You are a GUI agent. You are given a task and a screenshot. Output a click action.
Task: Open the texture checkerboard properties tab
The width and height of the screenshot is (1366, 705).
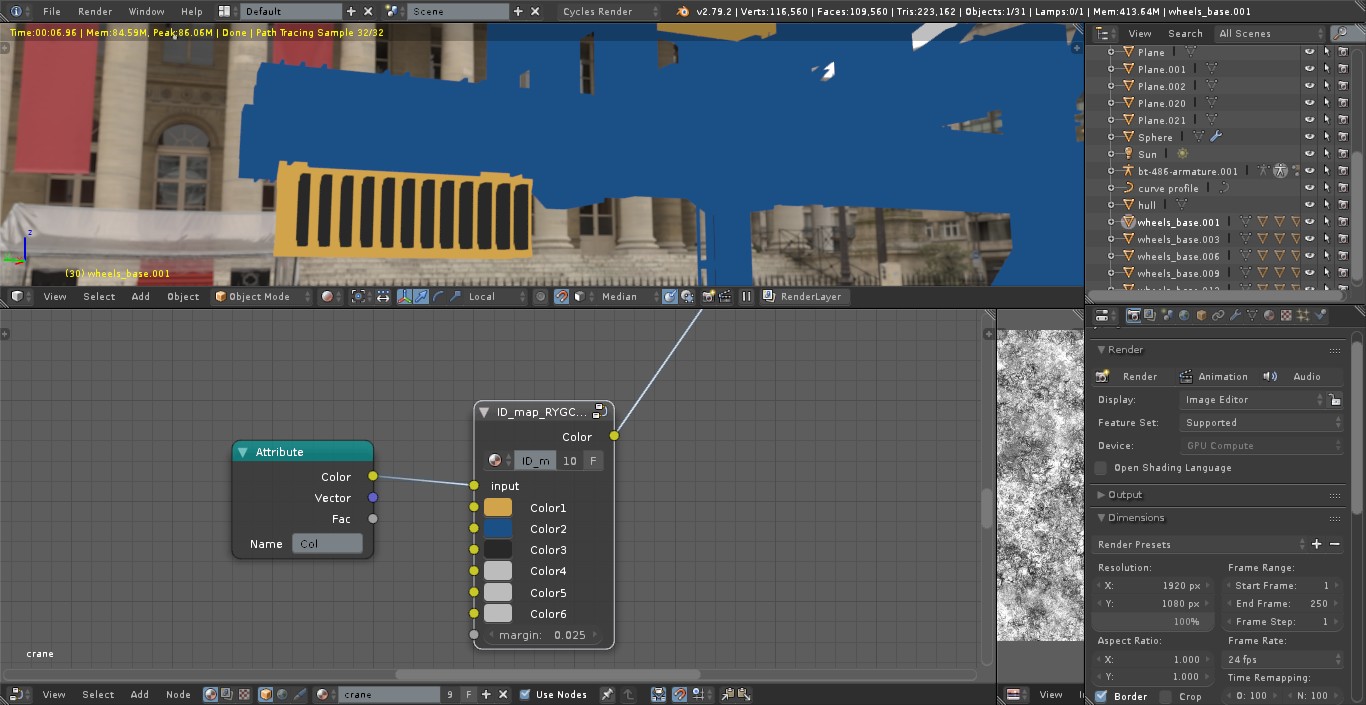[x=1286, y=315]
